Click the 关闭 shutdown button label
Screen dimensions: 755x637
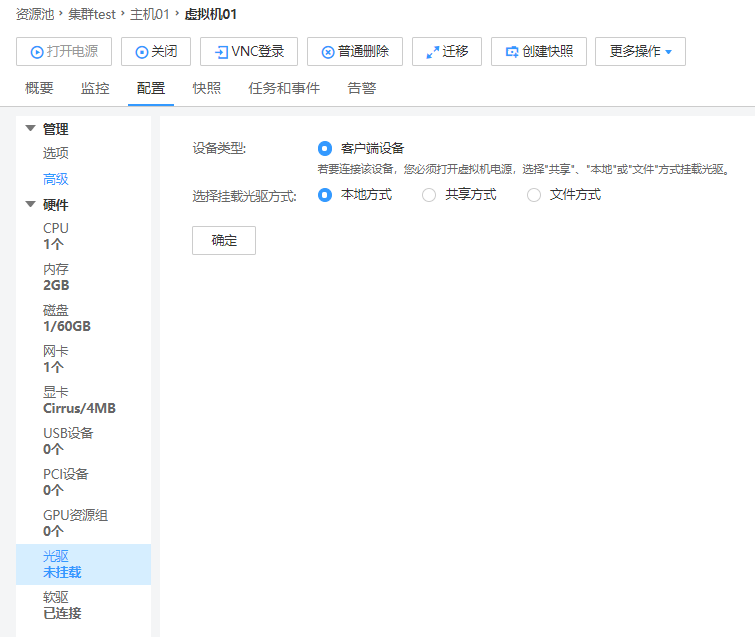164,51
